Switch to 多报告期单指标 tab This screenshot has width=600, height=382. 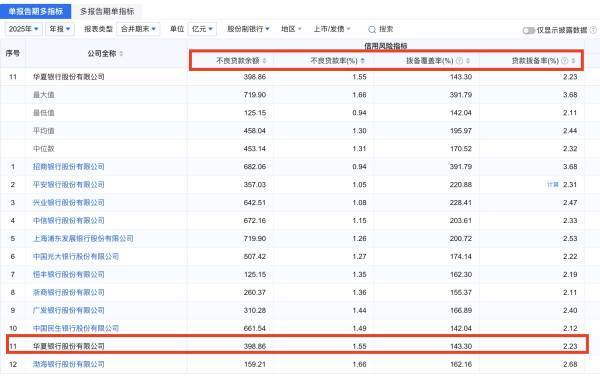(107, 11)
